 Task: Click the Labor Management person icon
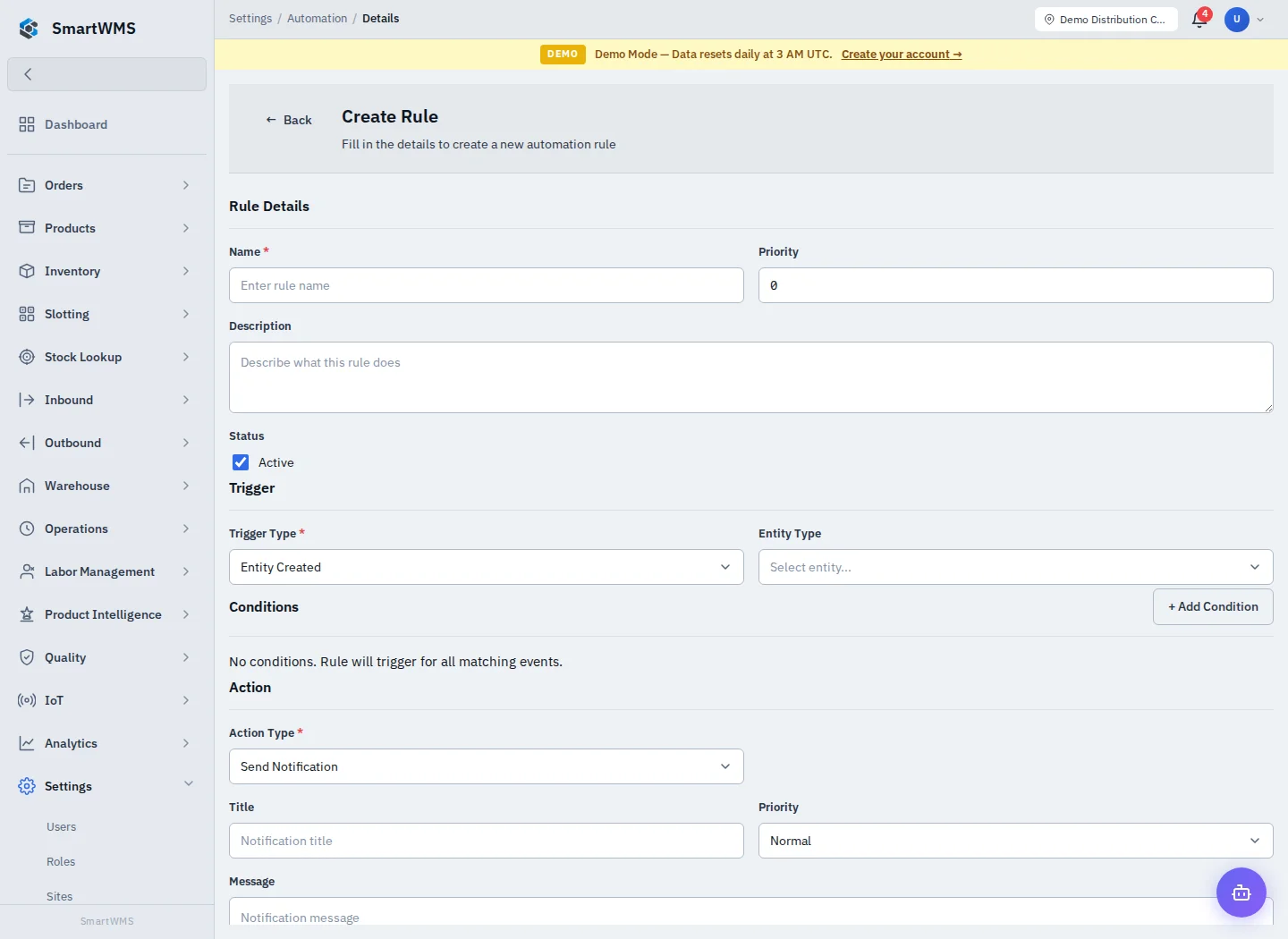(x=27, y=571)
